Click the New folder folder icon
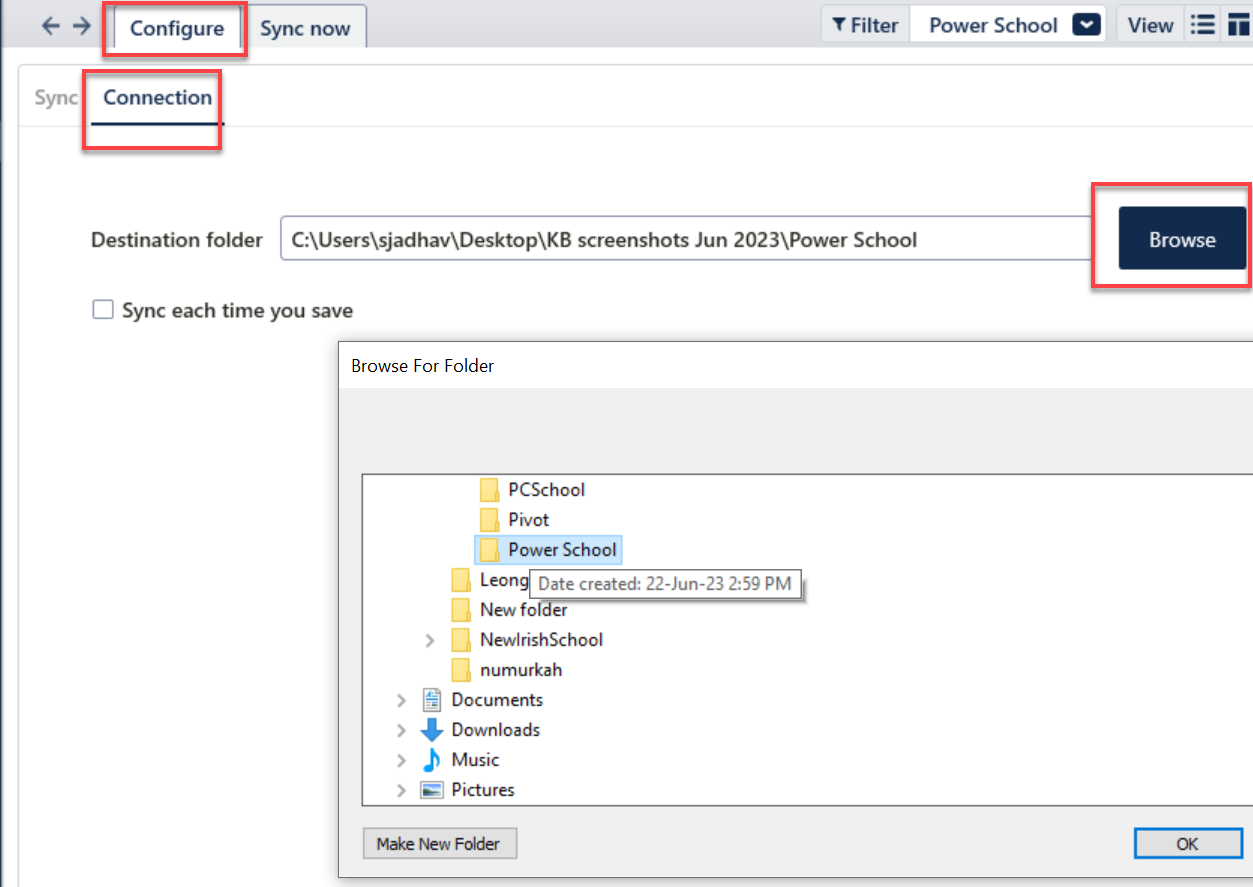The image size is (1253, 887). tap(461, 610)
